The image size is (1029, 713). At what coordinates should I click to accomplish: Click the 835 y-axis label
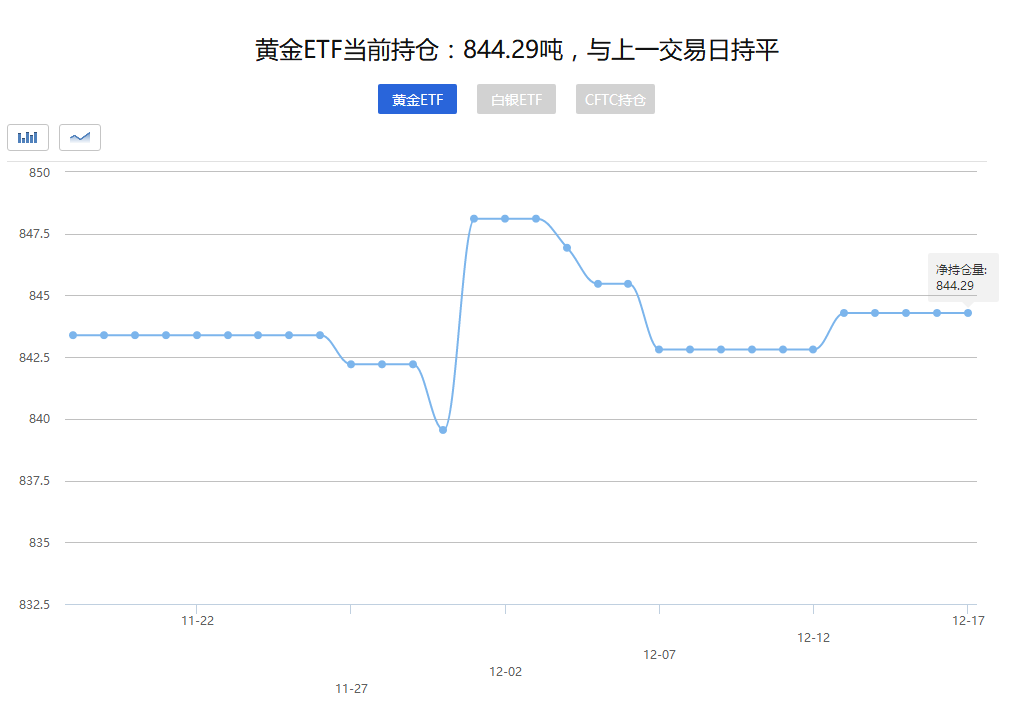tap(39, 542)
